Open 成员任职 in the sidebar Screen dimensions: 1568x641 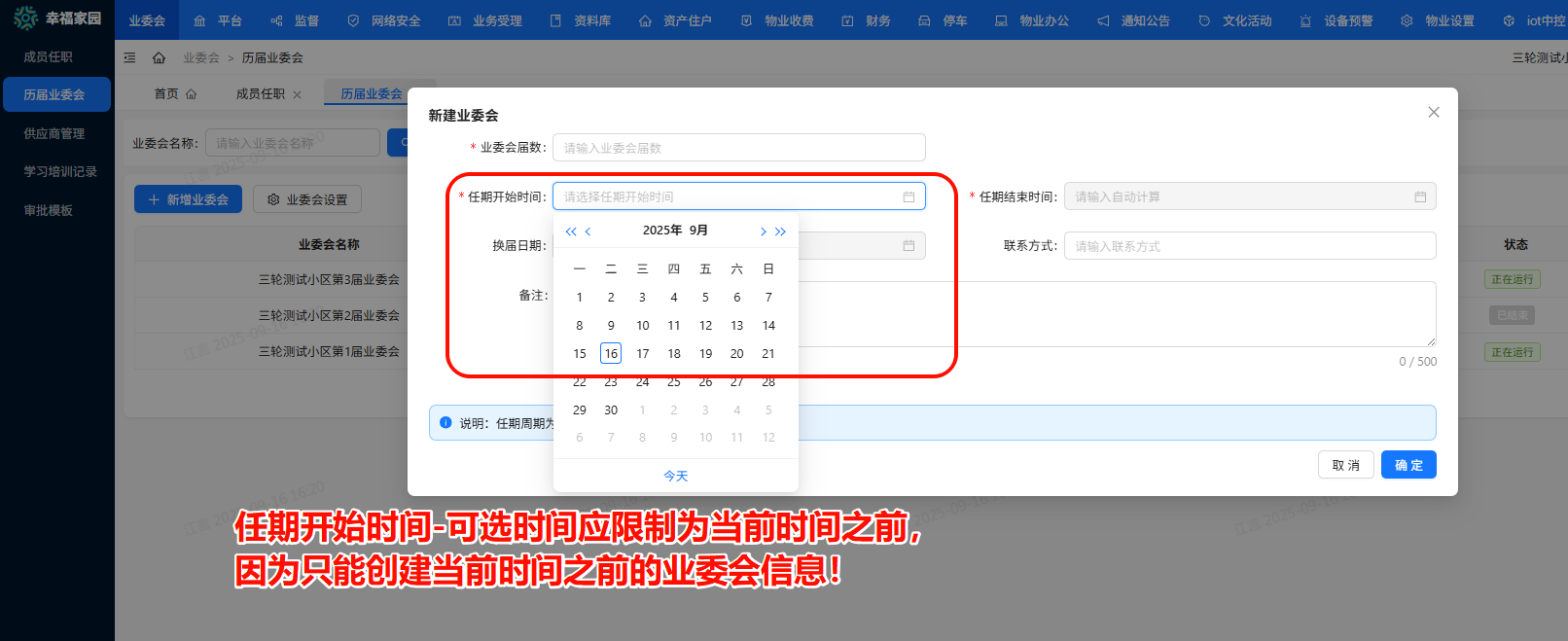click(49, 56)
